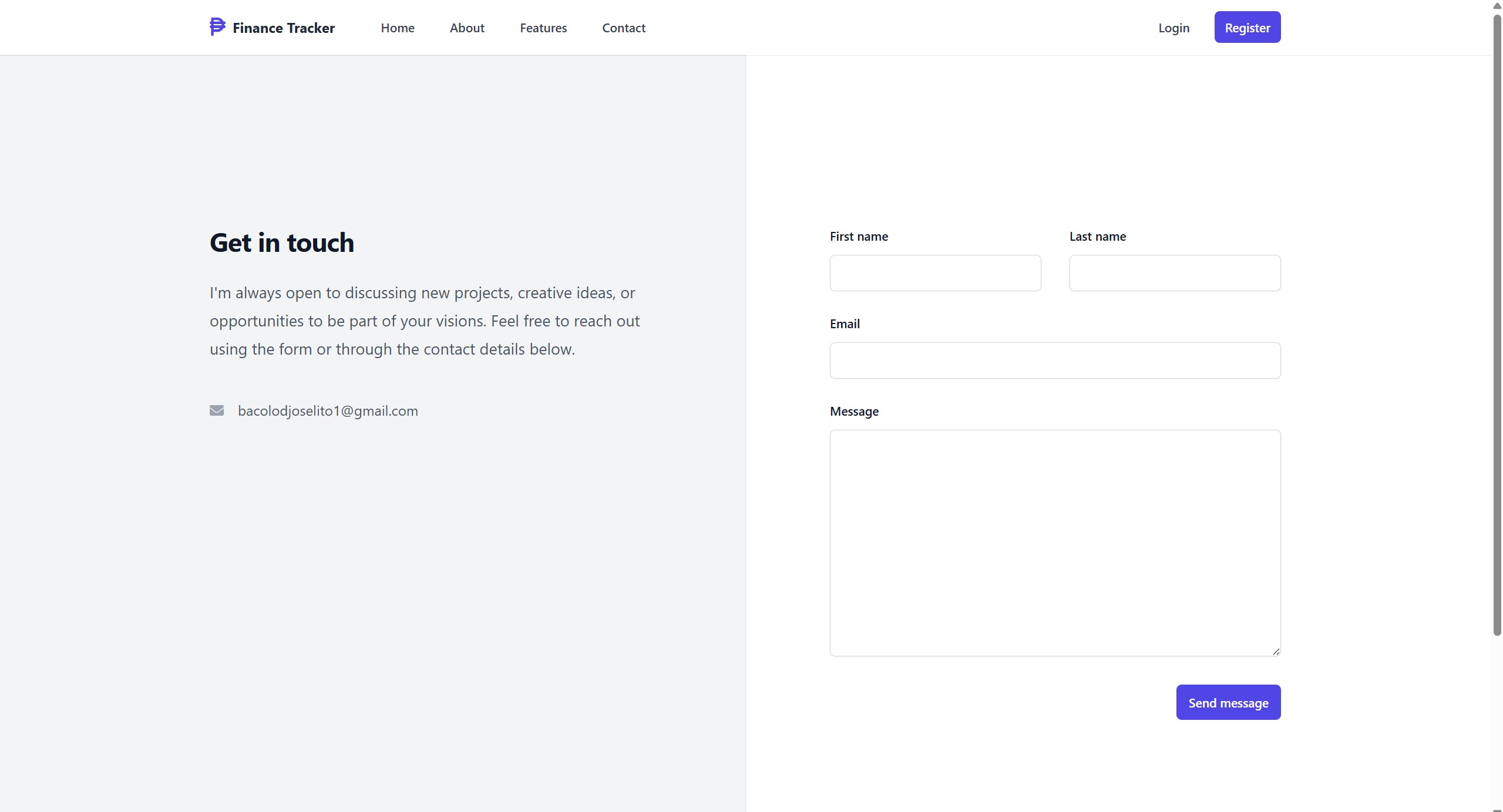1503x812 pixels.
Task: Open the Home nav link
Action: (397, 28)
